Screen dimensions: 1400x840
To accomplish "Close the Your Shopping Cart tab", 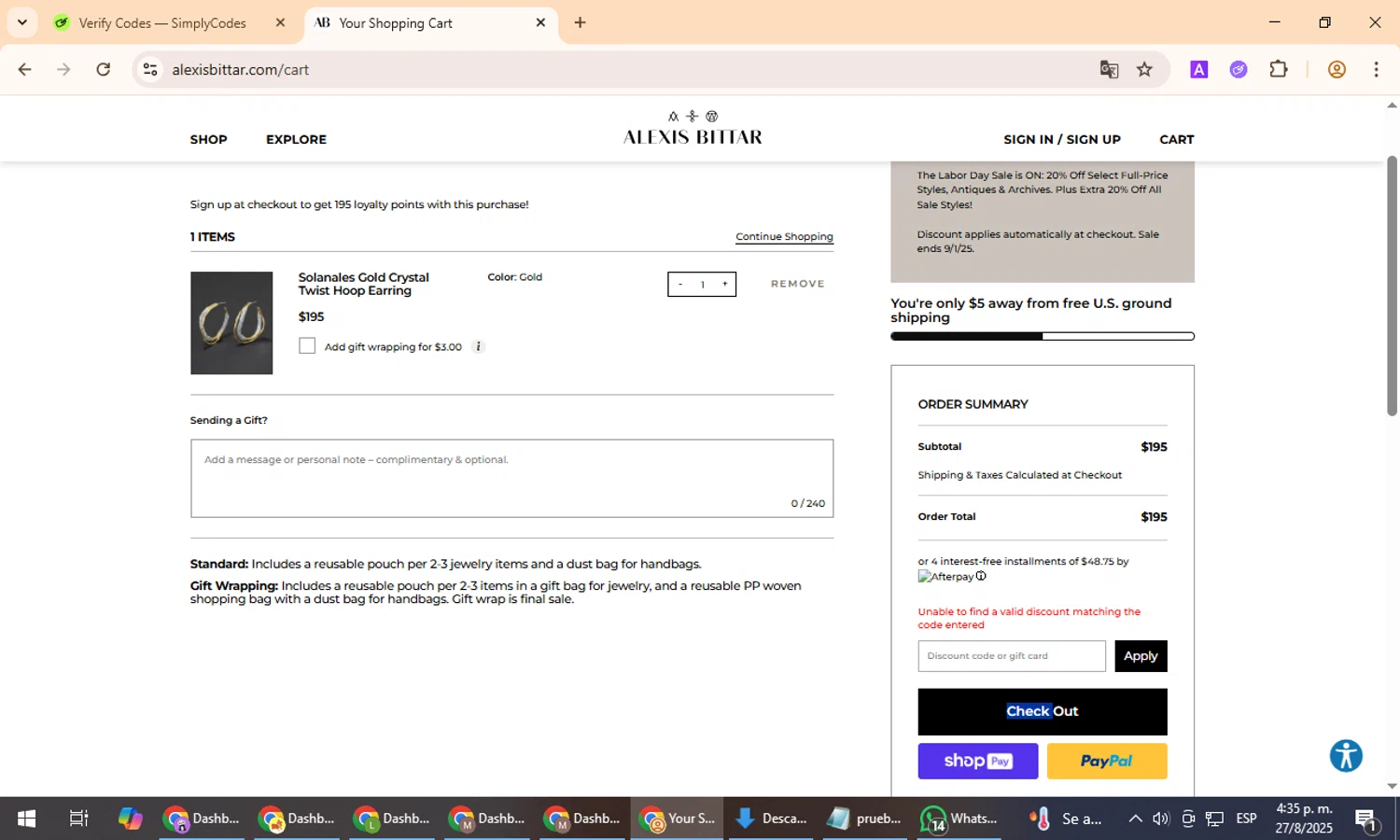I will click(x=540, y=22).
